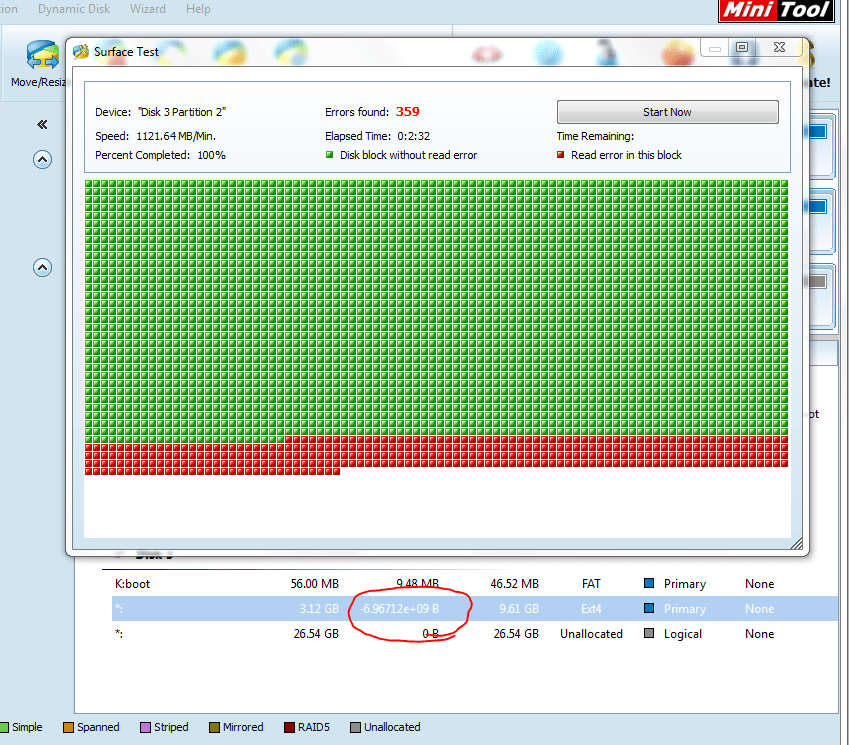This screenshot has height=745, width=849.
Task: Collapse the sidebar with the double-chevron
Action: (x=41, y=124)
